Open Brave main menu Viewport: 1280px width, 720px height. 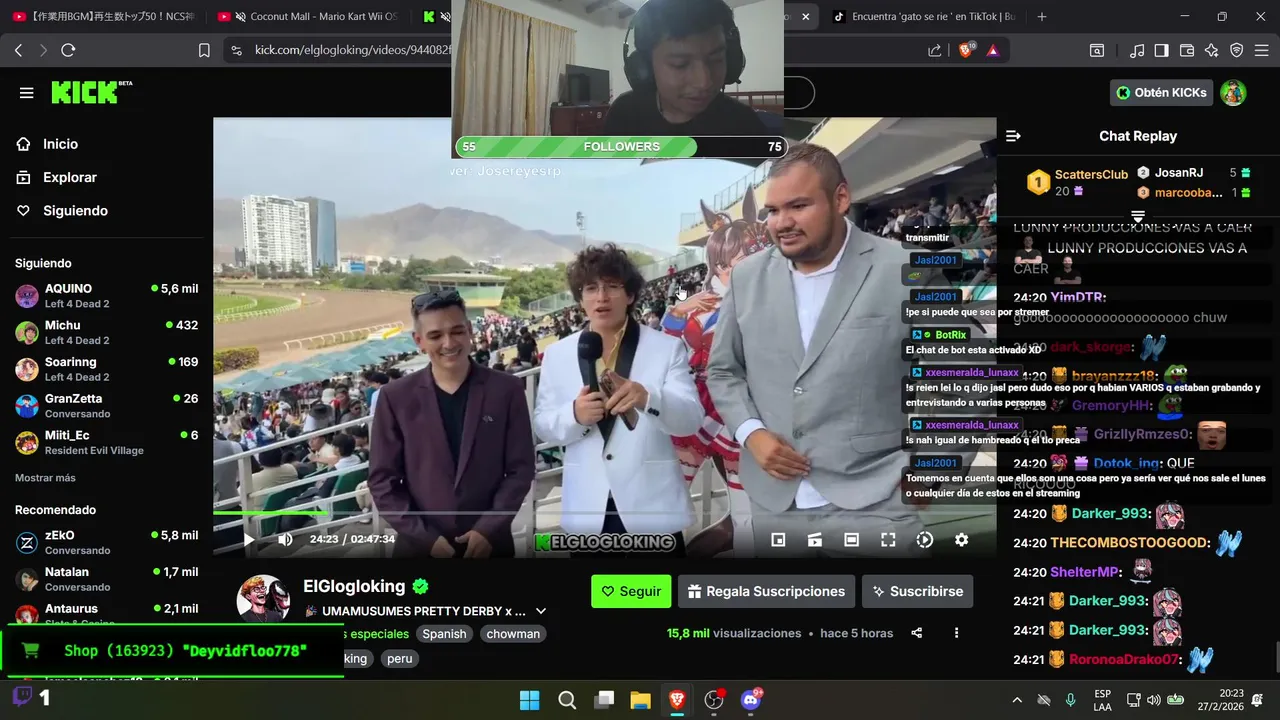(x=1262, y=50)
